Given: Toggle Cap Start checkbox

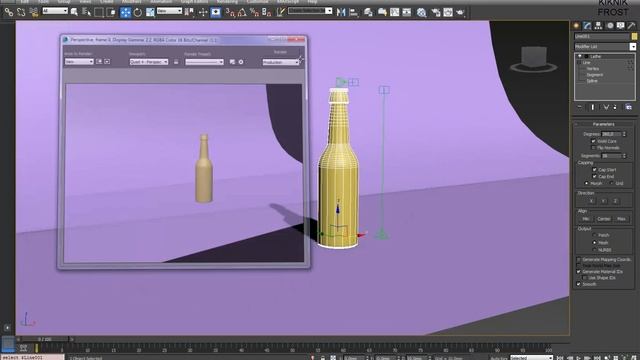Looking at the screenshot, I should (594, 169).
